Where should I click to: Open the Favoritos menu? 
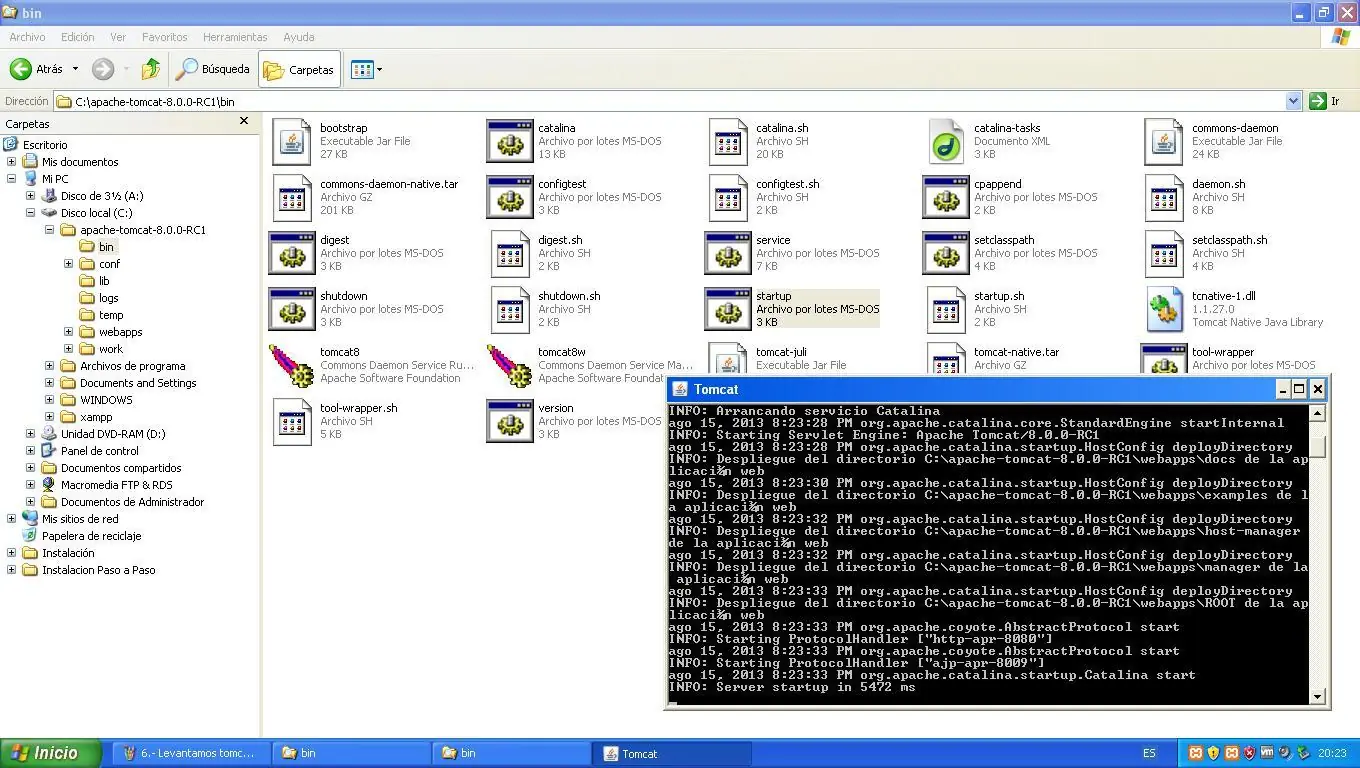pos(164,37)
